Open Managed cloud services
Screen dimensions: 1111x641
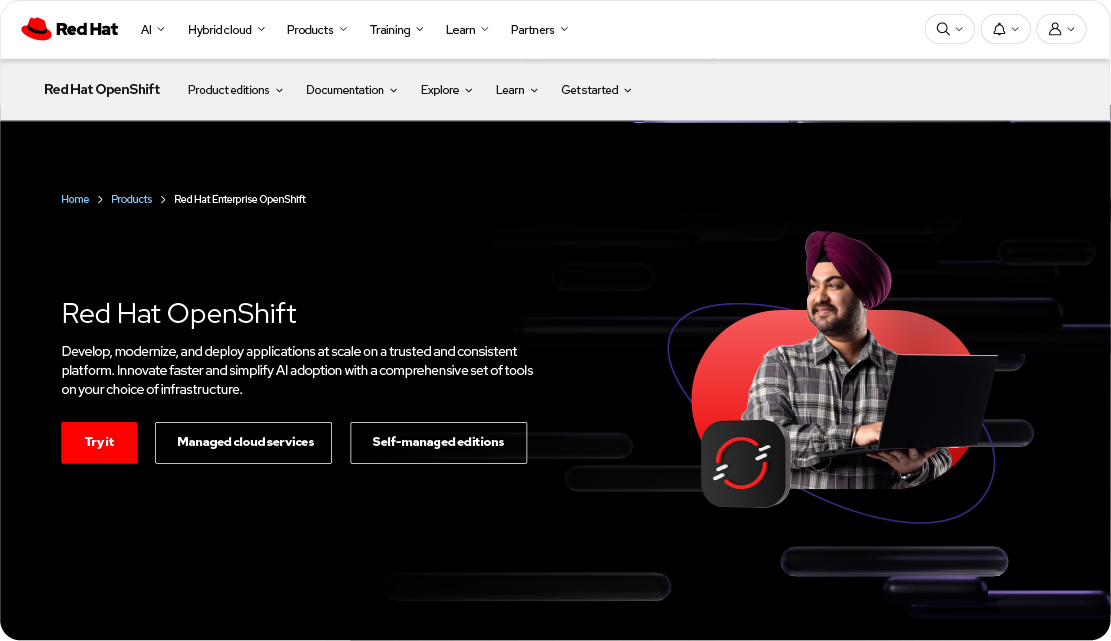coord(243,442)
